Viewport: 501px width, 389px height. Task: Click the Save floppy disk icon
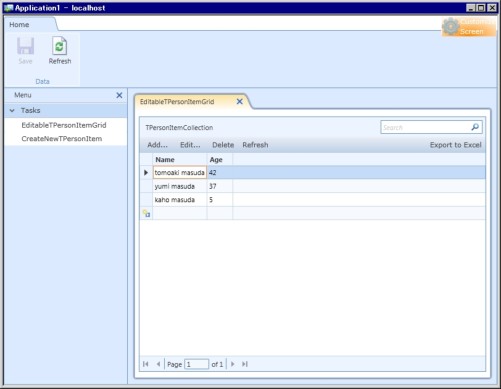click(25, 46)
